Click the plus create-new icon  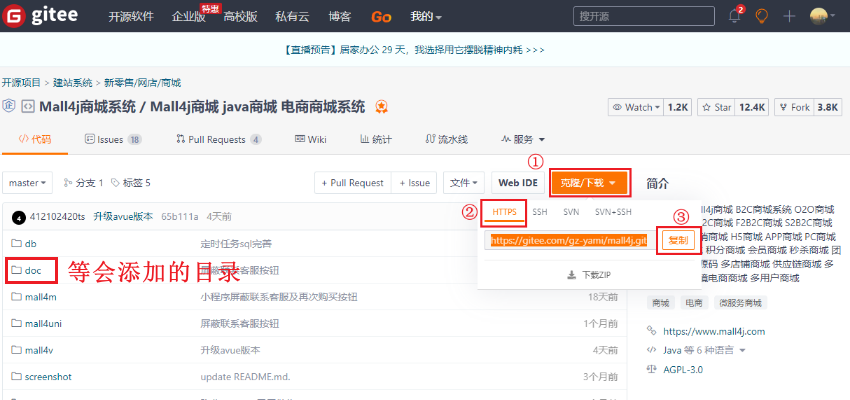click(x=789, y=16)
